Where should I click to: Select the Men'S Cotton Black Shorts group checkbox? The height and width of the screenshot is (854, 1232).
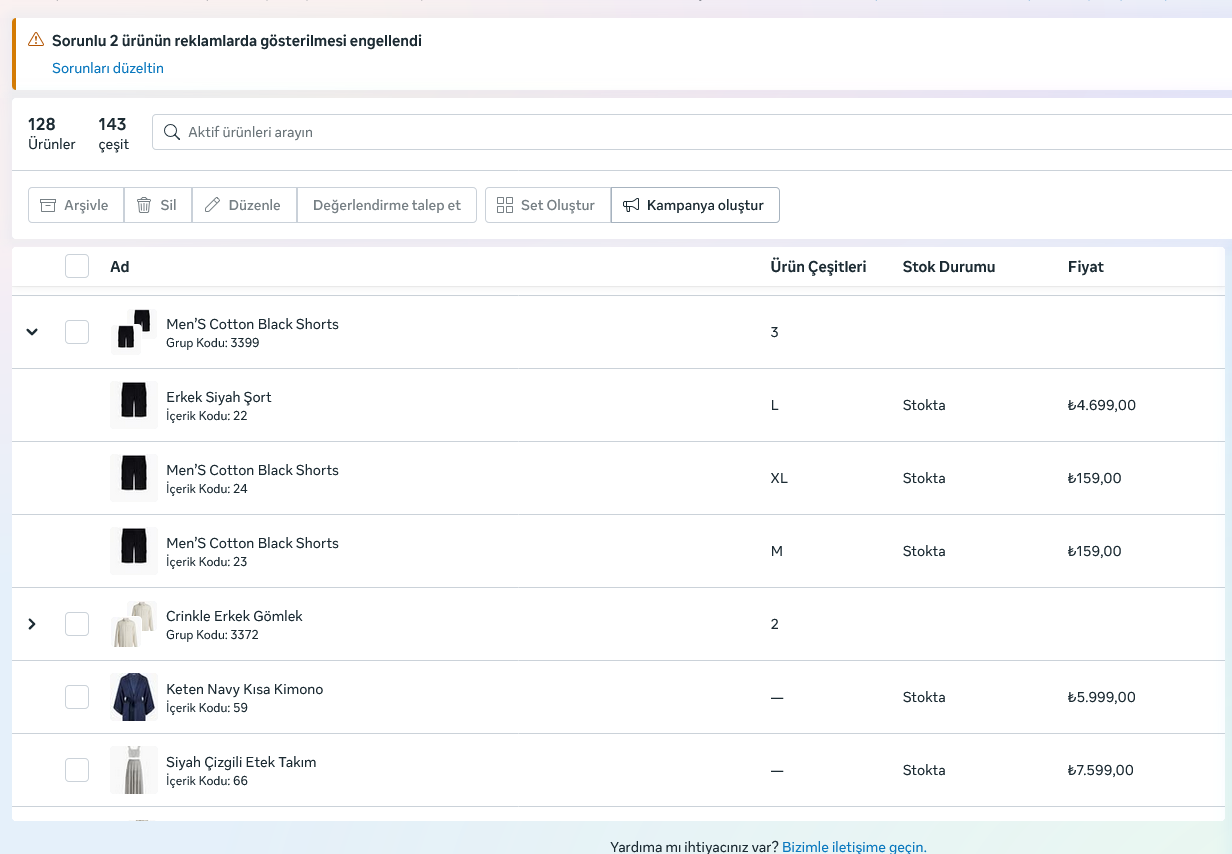[x=77, y=332]
